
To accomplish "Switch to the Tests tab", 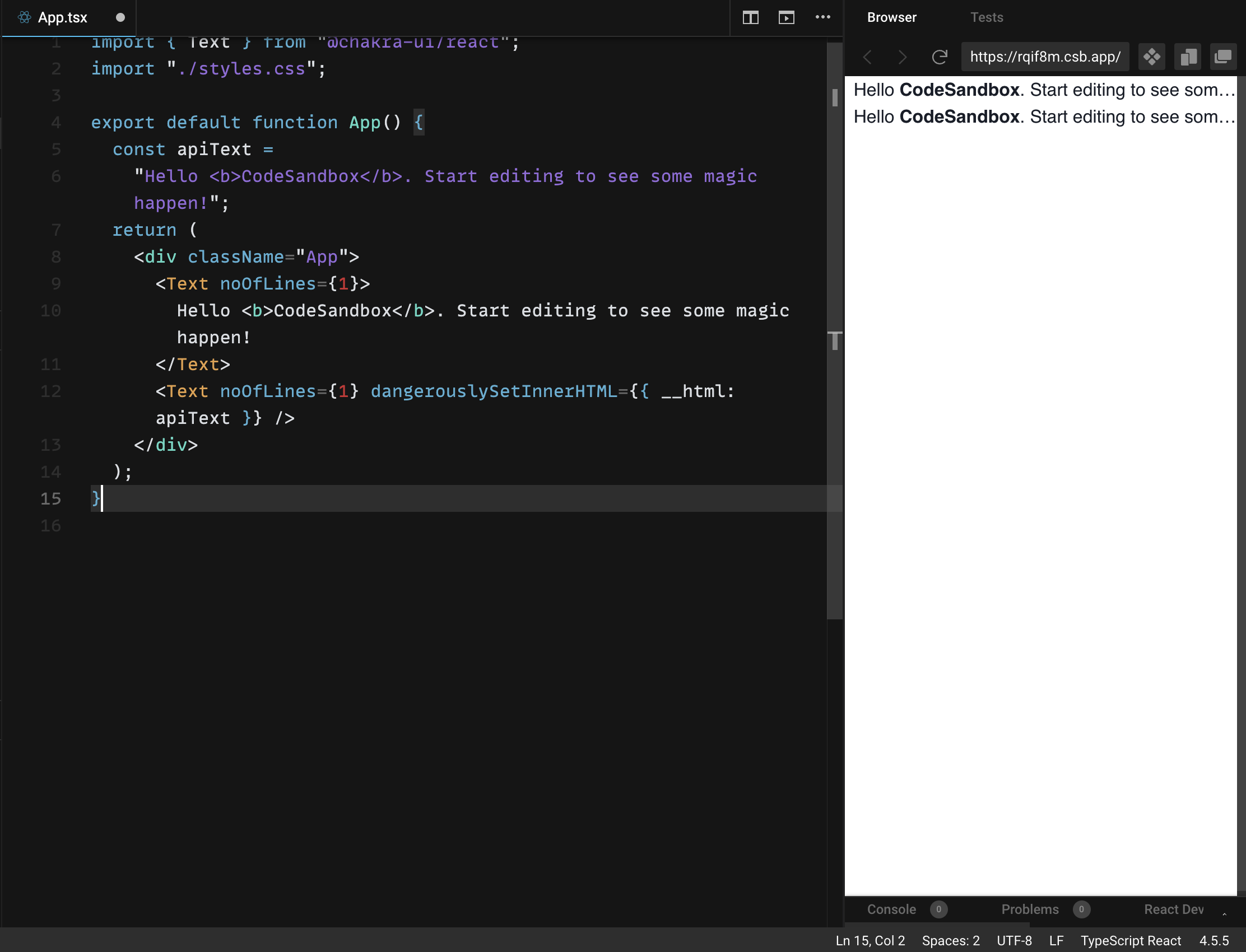I will tap(987, 17).
